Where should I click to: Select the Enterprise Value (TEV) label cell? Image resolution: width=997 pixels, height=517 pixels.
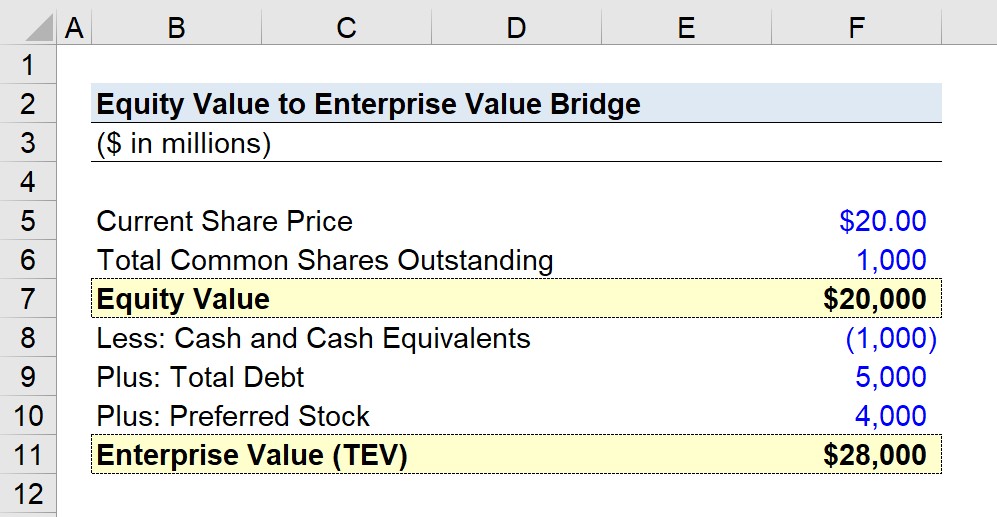177,455
